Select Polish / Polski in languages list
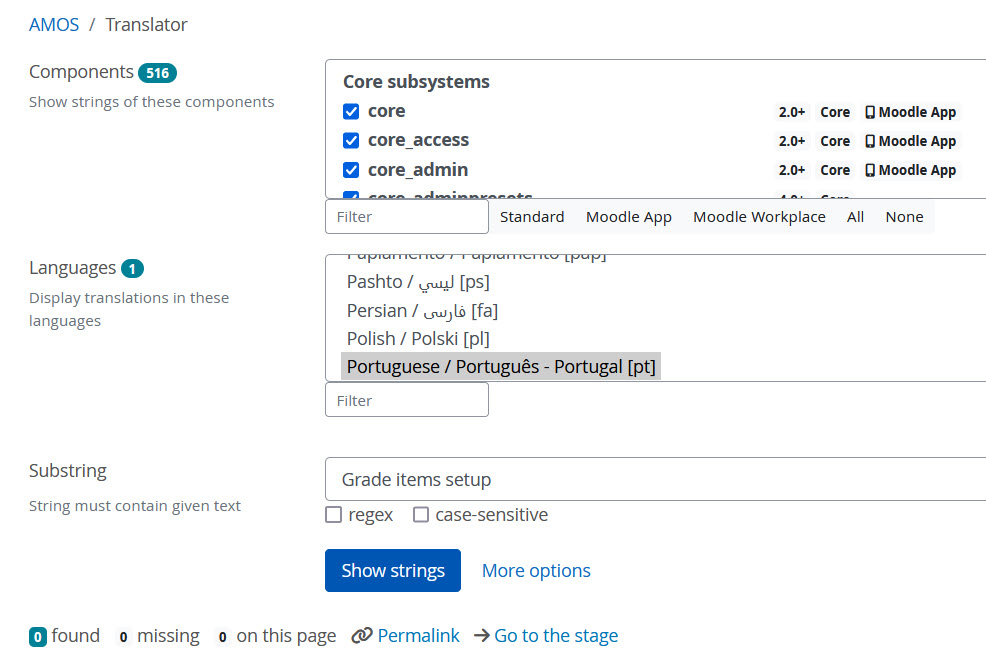The width and height of the screenshot is (986, 668). click(418, 338)
